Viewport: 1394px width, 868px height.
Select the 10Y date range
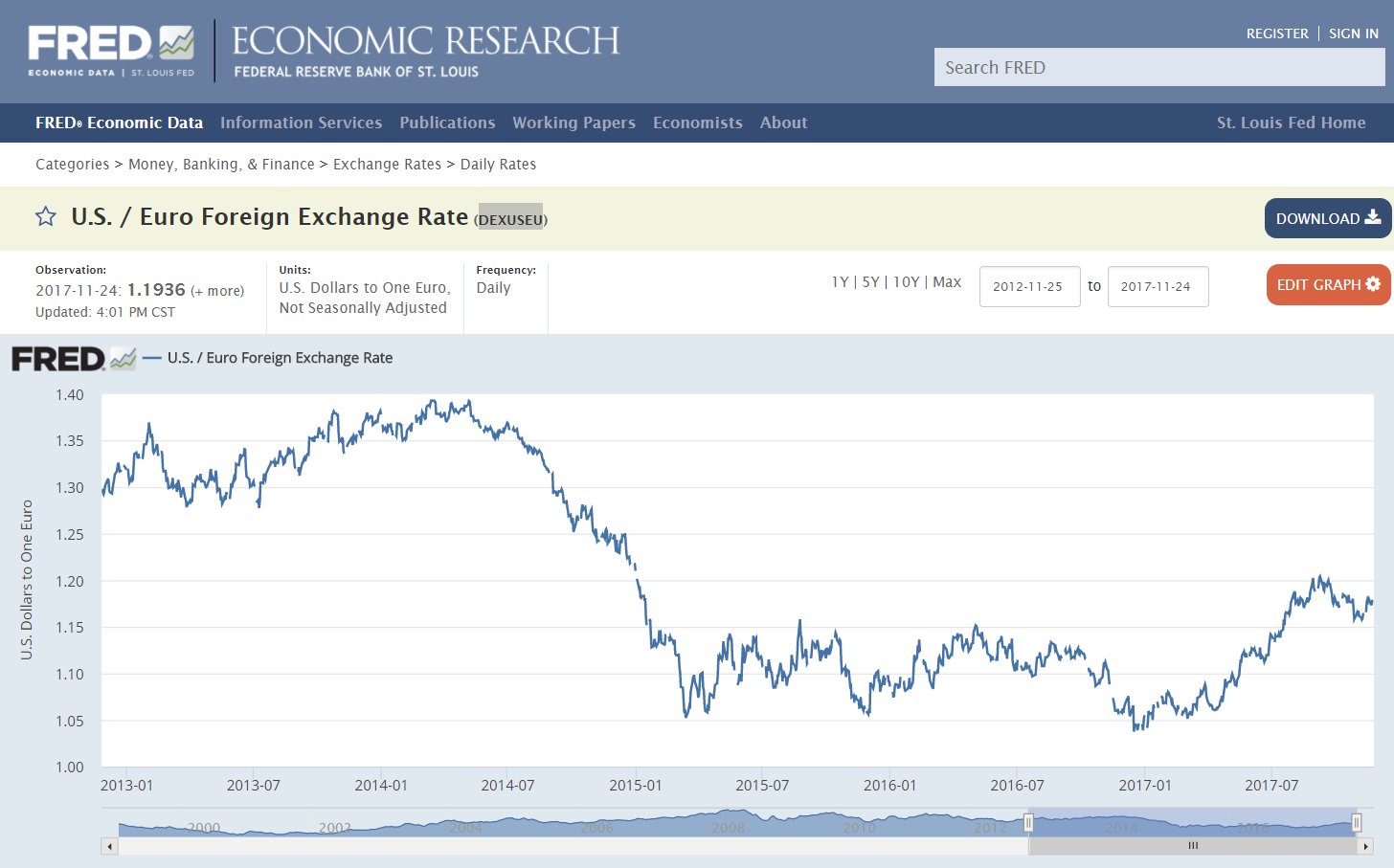pyautogui.click(x=906, y=282)
